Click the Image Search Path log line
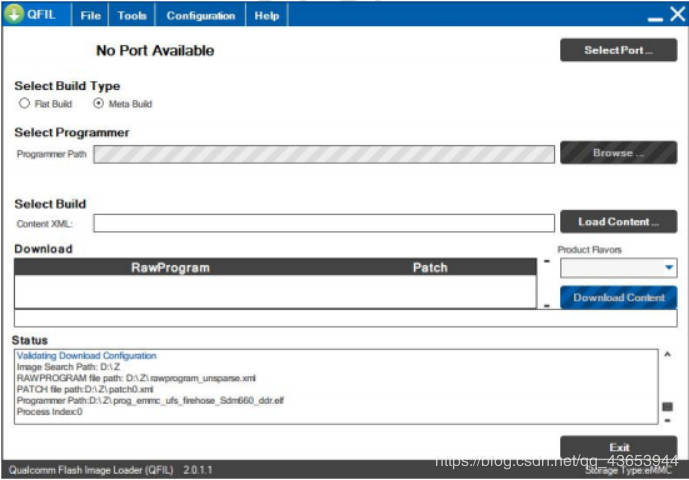The image size is (689, 480). coord(68,367)
